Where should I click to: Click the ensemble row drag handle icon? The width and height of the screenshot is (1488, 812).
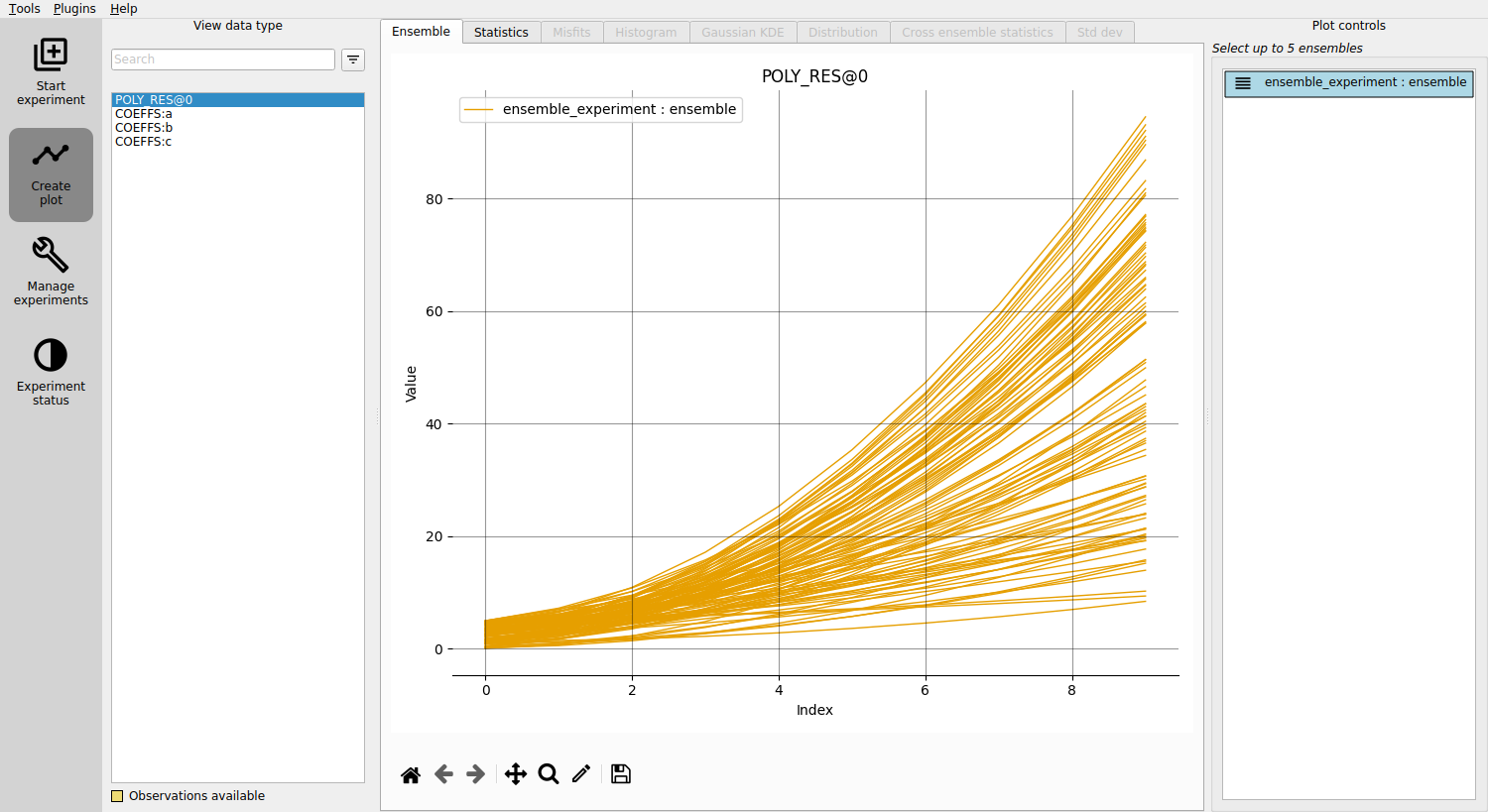[1243, 83]
